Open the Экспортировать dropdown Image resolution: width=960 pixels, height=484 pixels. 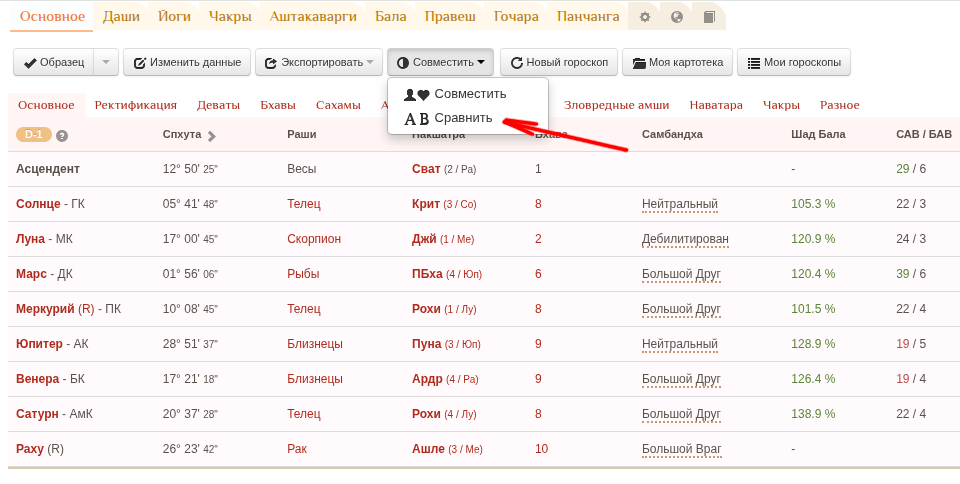click(x=318, y=62)
